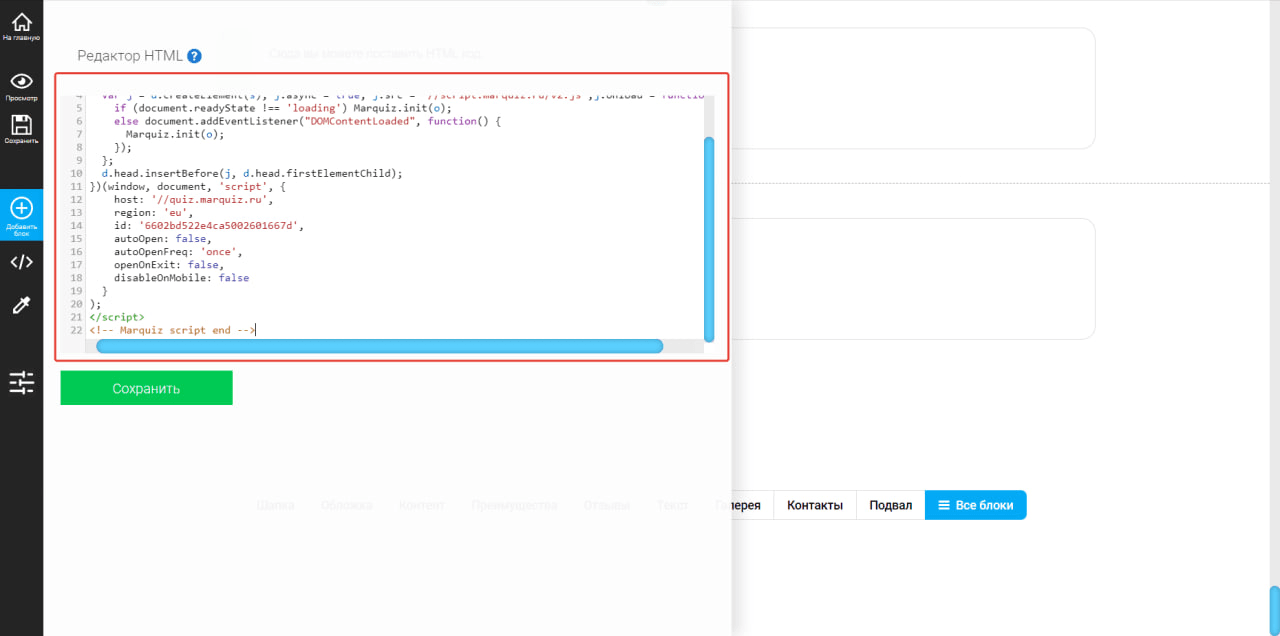This screenshot has height=636, width=1280.
Task: Click line number 11 in the gutter
Action: (x=76, y=187)
